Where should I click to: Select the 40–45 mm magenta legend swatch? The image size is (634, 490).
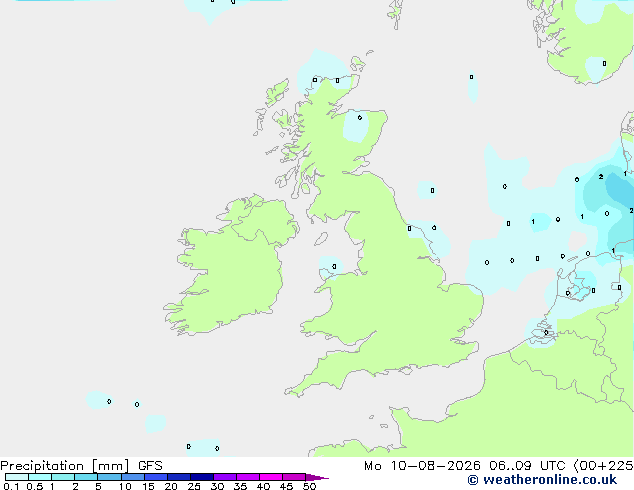[271, 477]
